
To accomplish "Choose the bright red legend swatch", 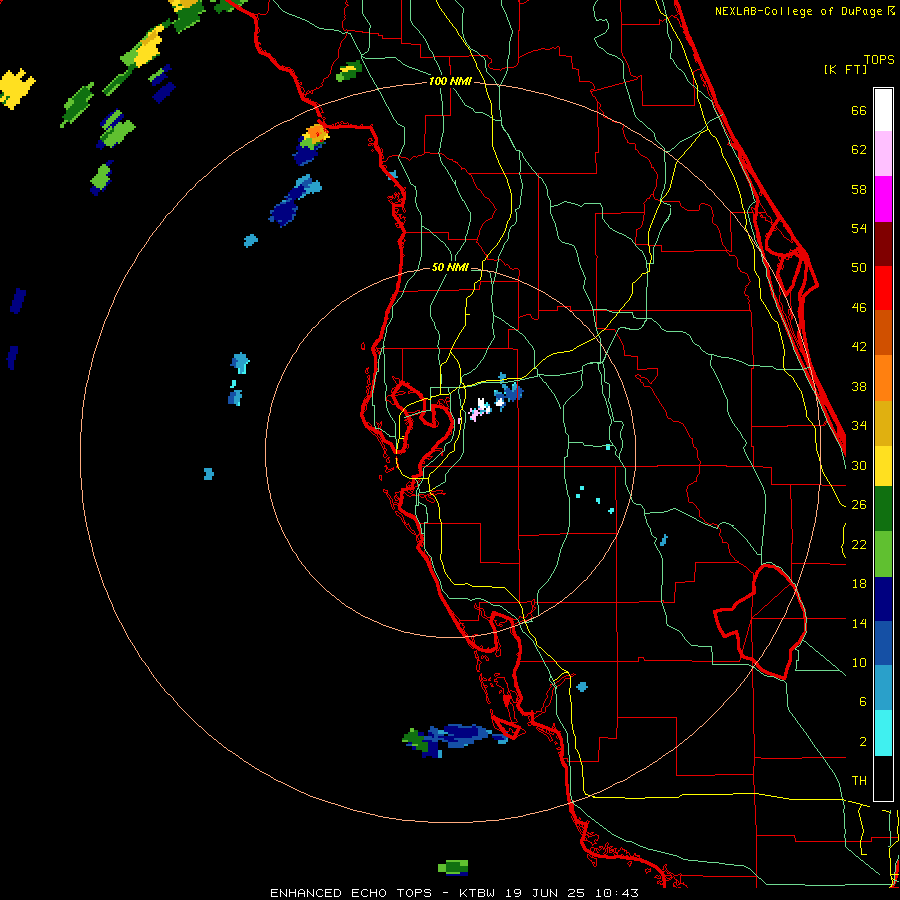I will pos(883,288).
